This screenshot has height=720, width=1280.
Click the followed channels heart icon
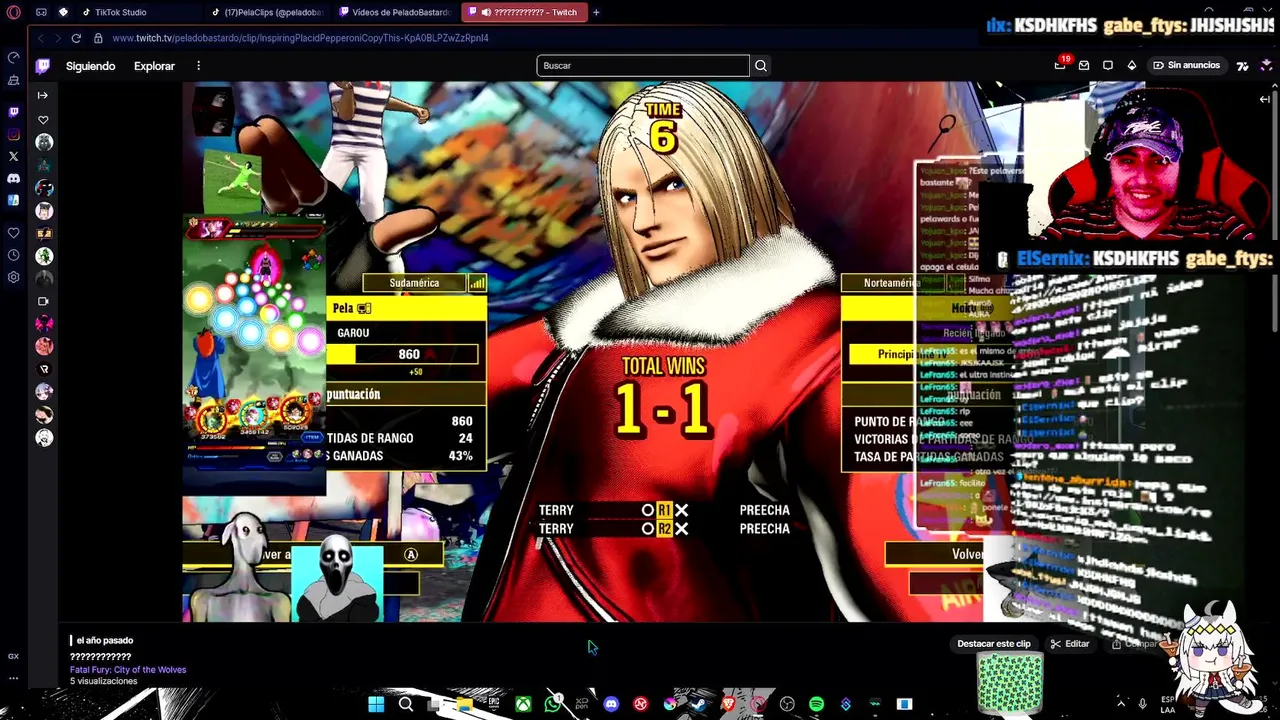(43, 119)
